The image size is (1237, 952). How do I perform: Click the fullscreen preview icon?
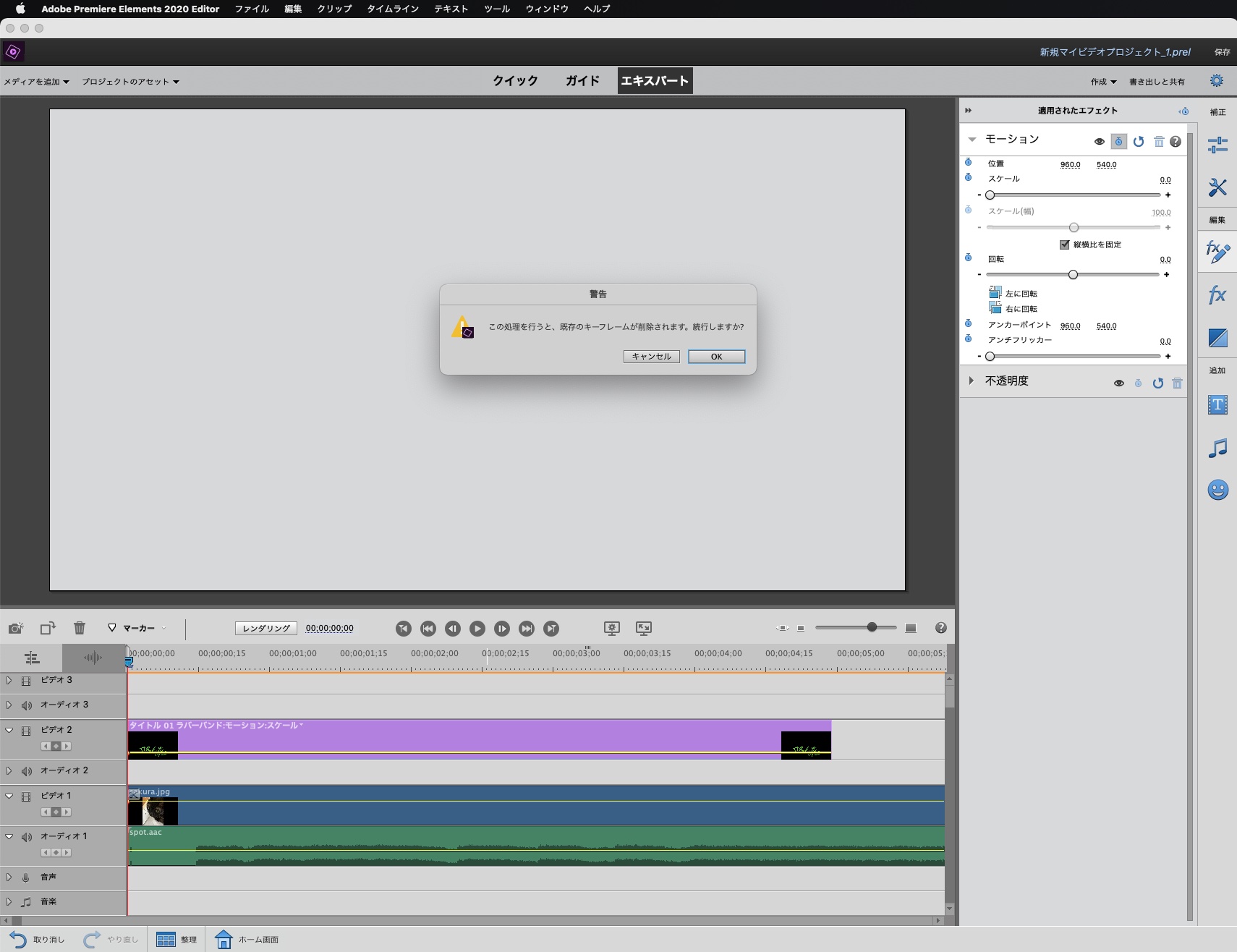point(644,628)
